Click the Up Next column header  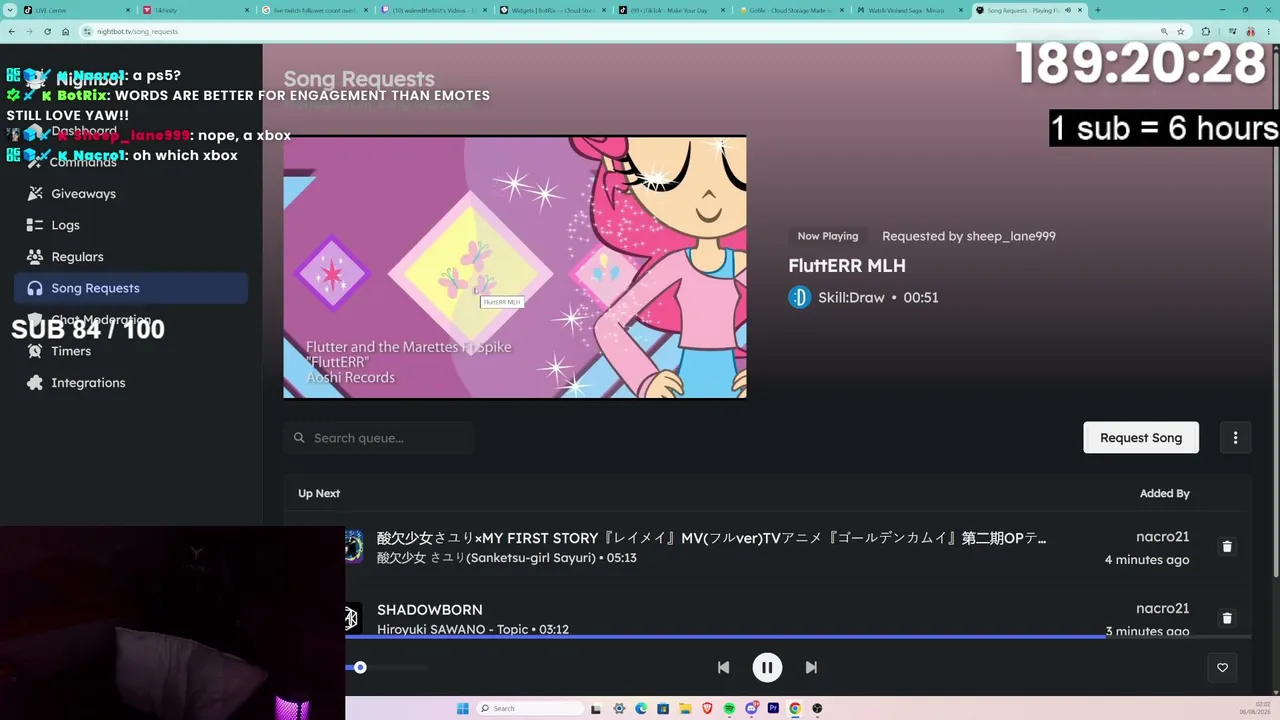pos(319,493)
